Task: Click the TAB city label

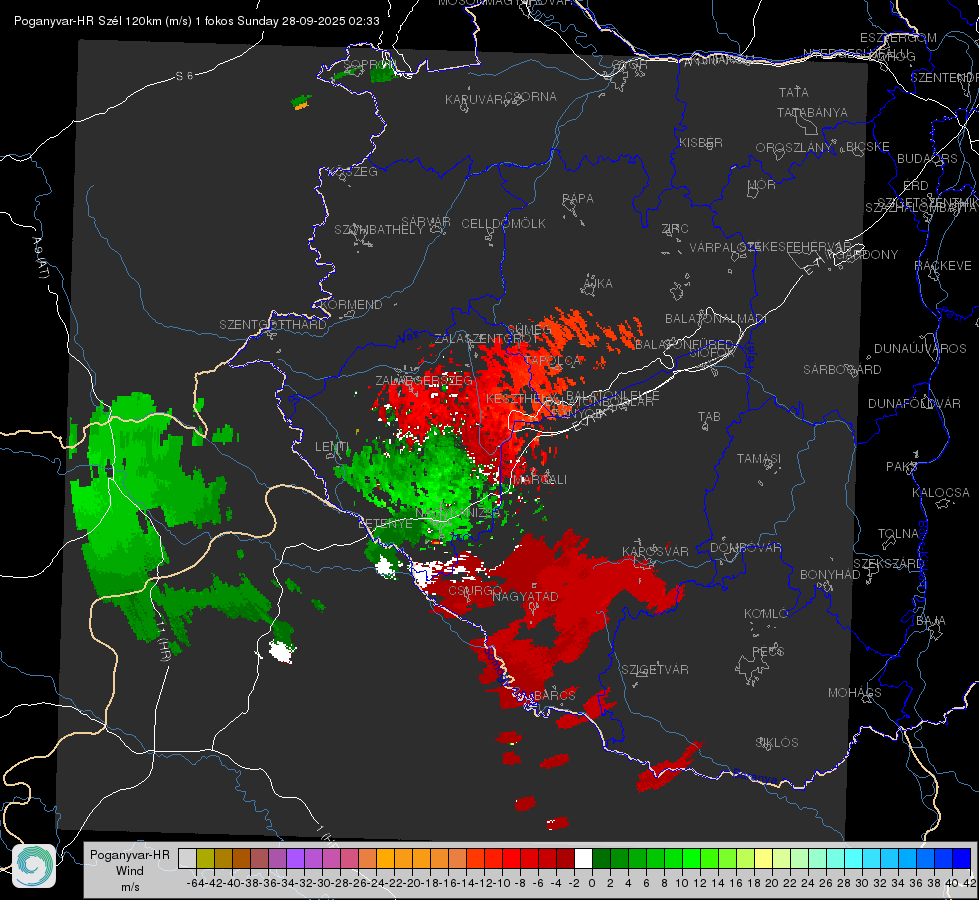Action: pyautogui.click(x=709, y=417)
